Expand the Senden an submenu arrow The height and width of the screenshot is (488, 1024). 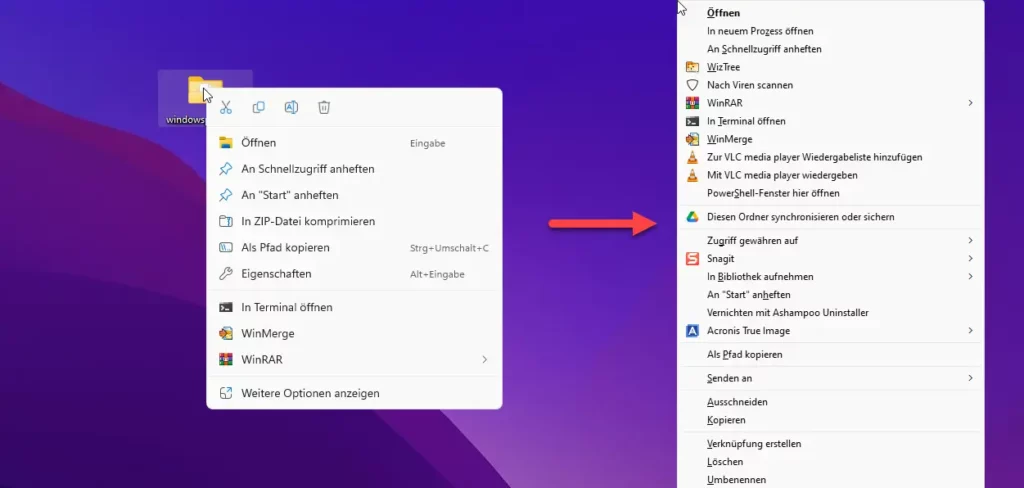970,378
